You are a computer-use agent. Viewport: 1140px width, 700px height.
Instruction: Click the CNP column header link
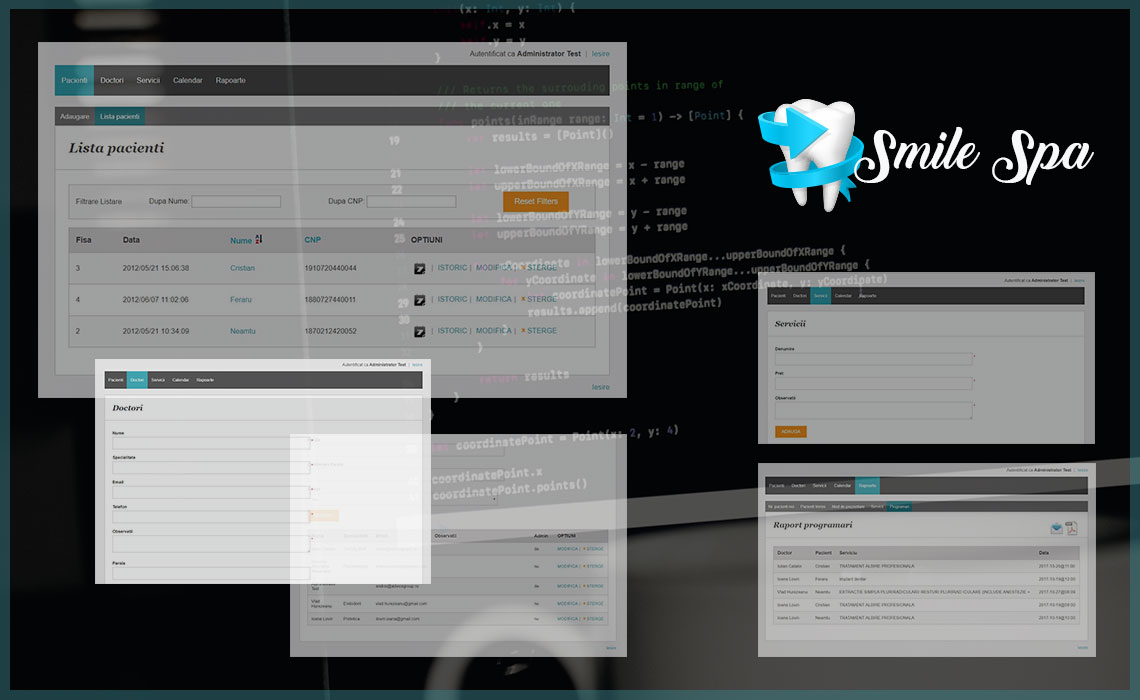(x=313, y=240)
